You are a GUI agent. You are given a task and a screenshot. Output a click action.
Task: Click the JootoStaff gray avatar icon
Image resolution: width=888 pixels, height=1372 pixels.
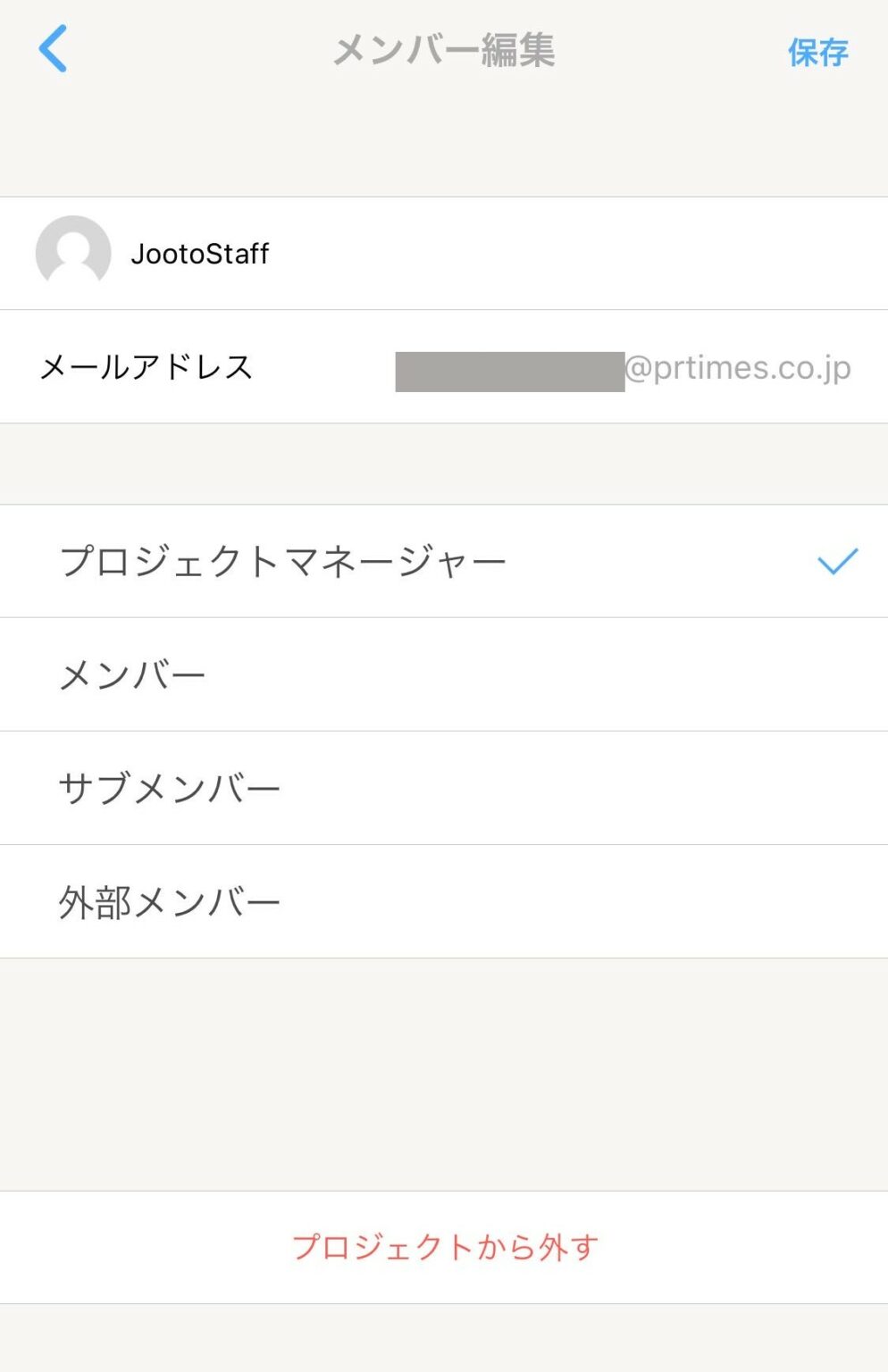73,253
